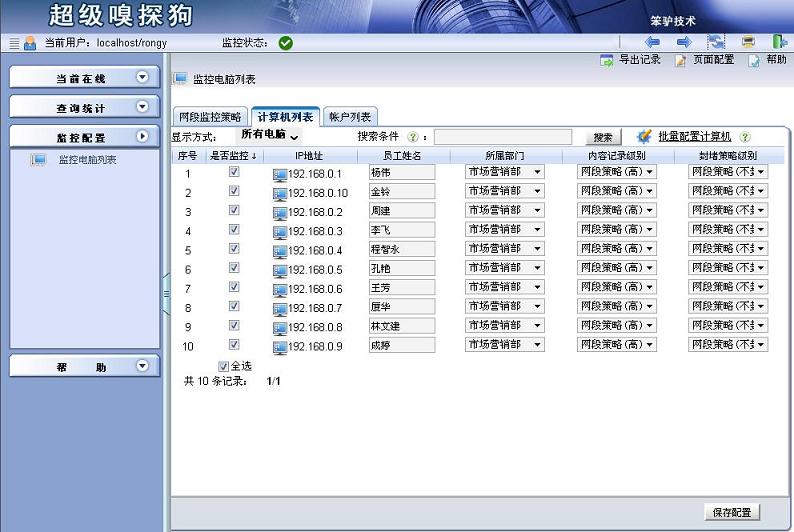Click the refresh icon in the top toolbar
Viewport: 794px width, 532px height.
(x=716, y=42)
